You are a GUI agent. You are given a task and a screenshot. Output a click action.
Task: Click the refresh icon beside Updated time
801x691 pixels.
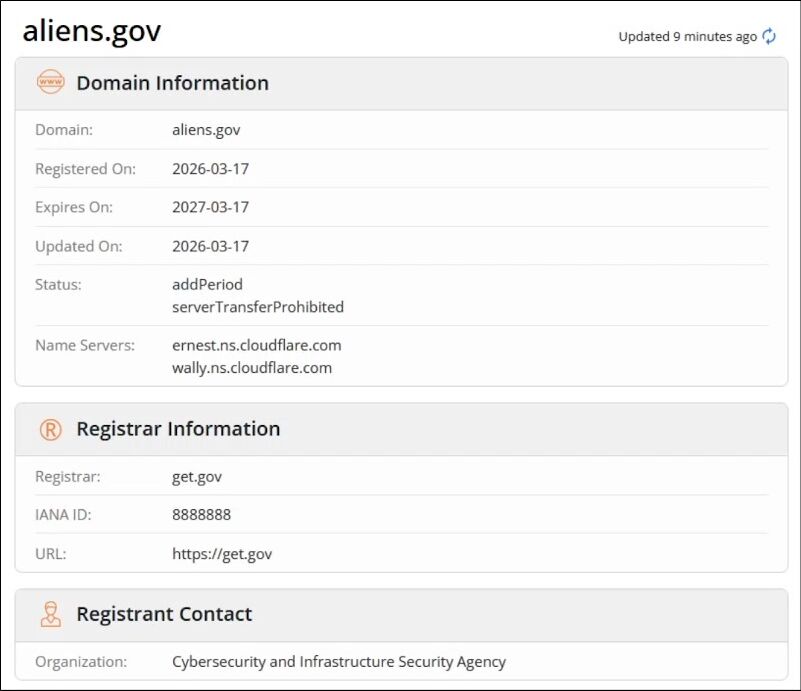[x=769, y=37]
